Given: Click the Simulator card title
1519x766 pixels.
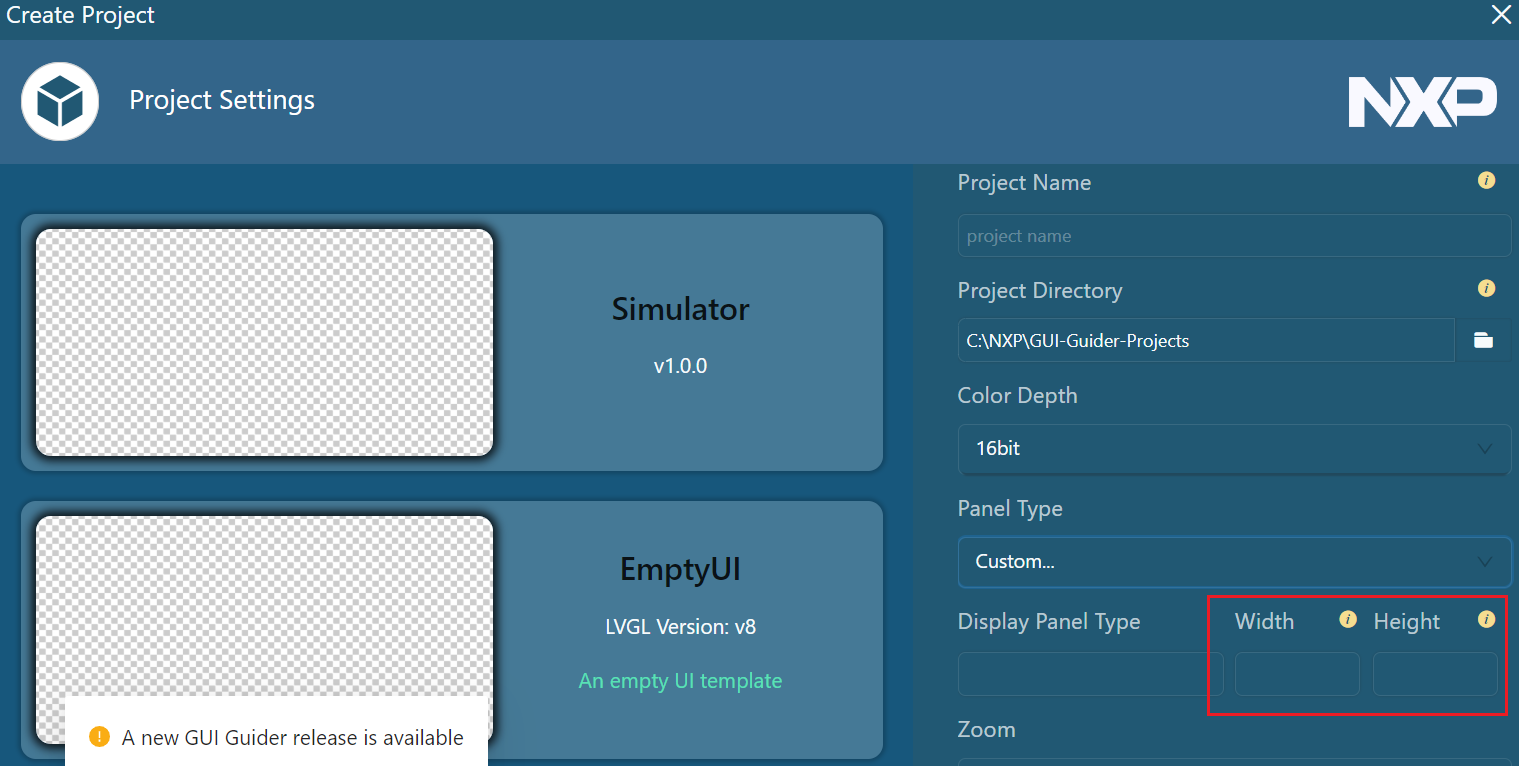Looking at the screenshot, I should point(680,309).
